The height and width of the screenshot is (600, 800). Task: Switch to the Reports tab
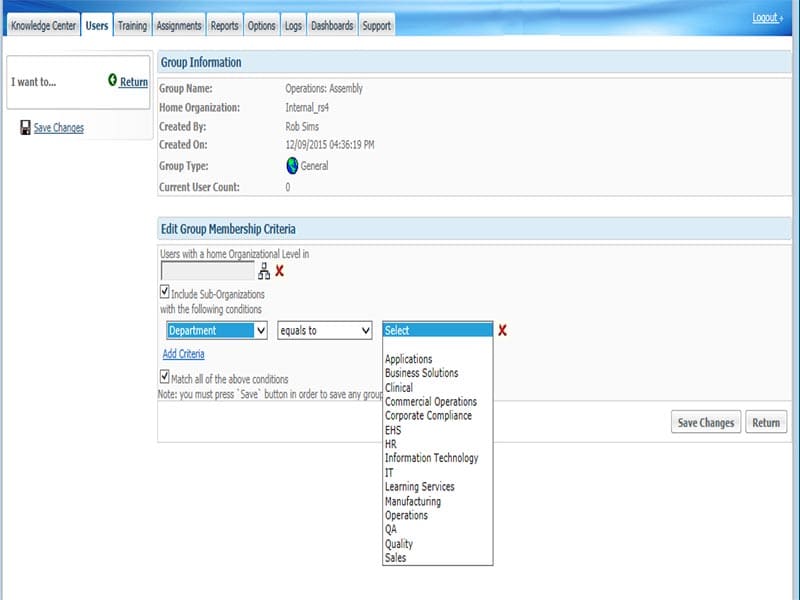click(227, 27)
